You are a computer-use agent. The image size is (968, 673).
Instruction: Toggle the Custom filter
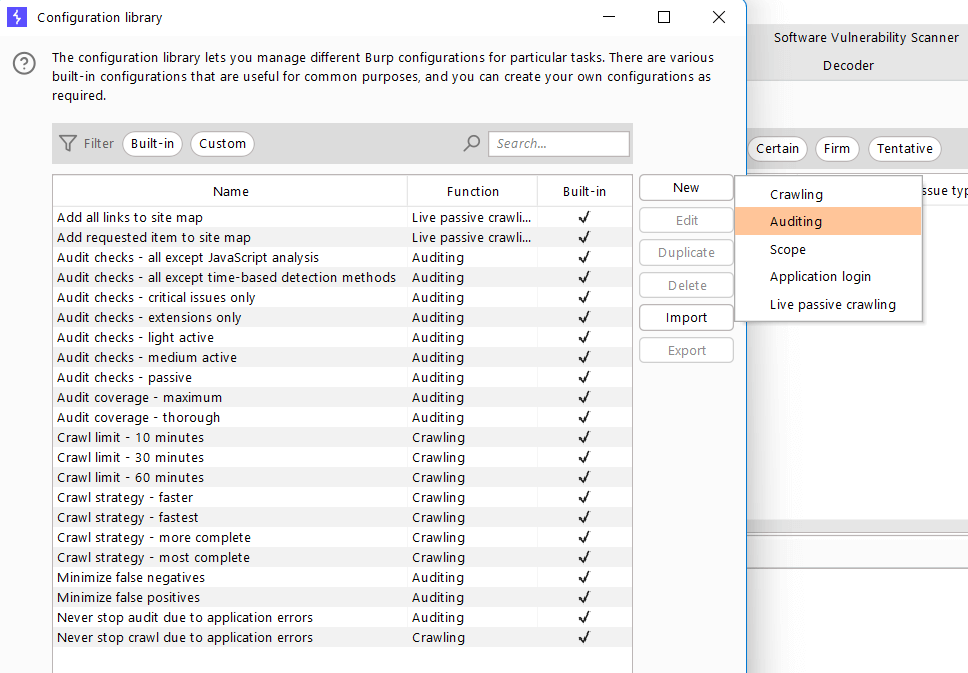coord(222,144)
